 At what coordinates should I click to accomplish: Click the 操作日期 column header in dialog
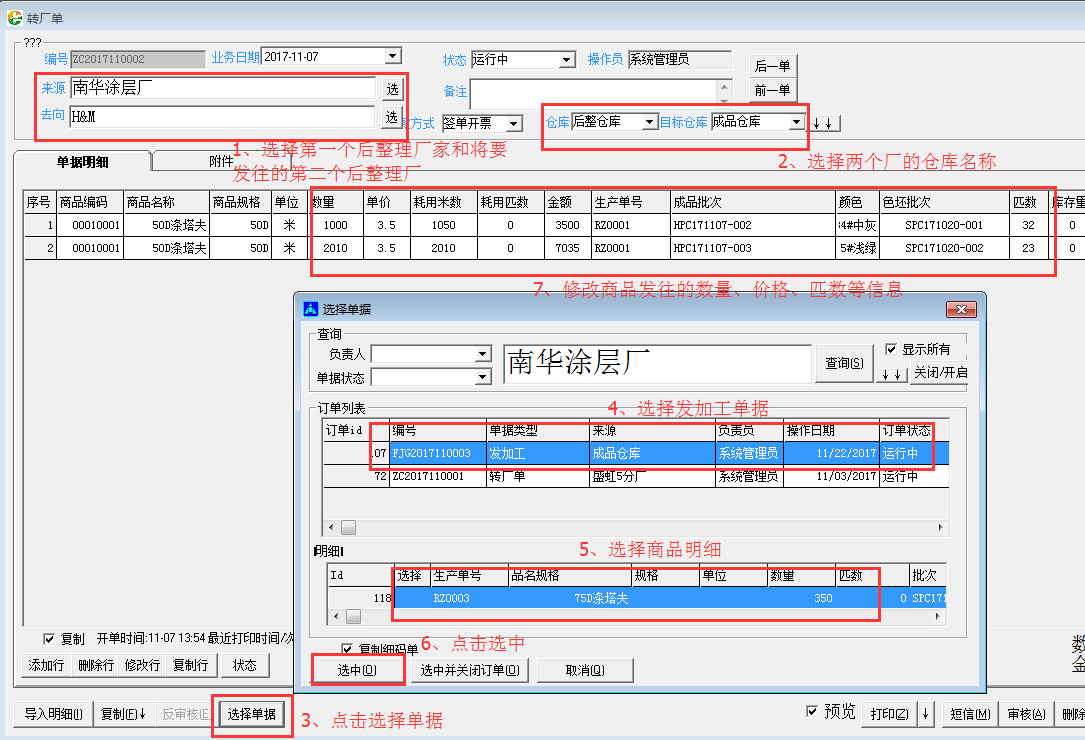pos(831,431)
